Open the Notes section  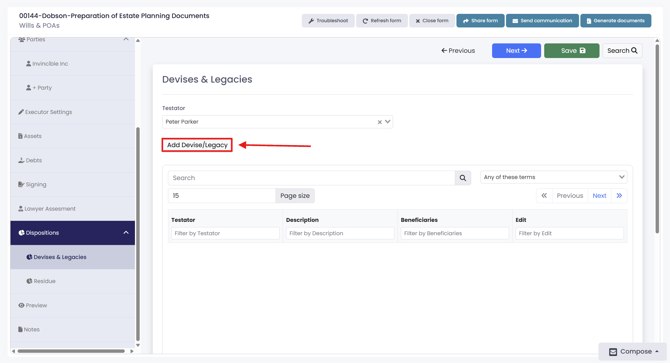pos(73,329)
